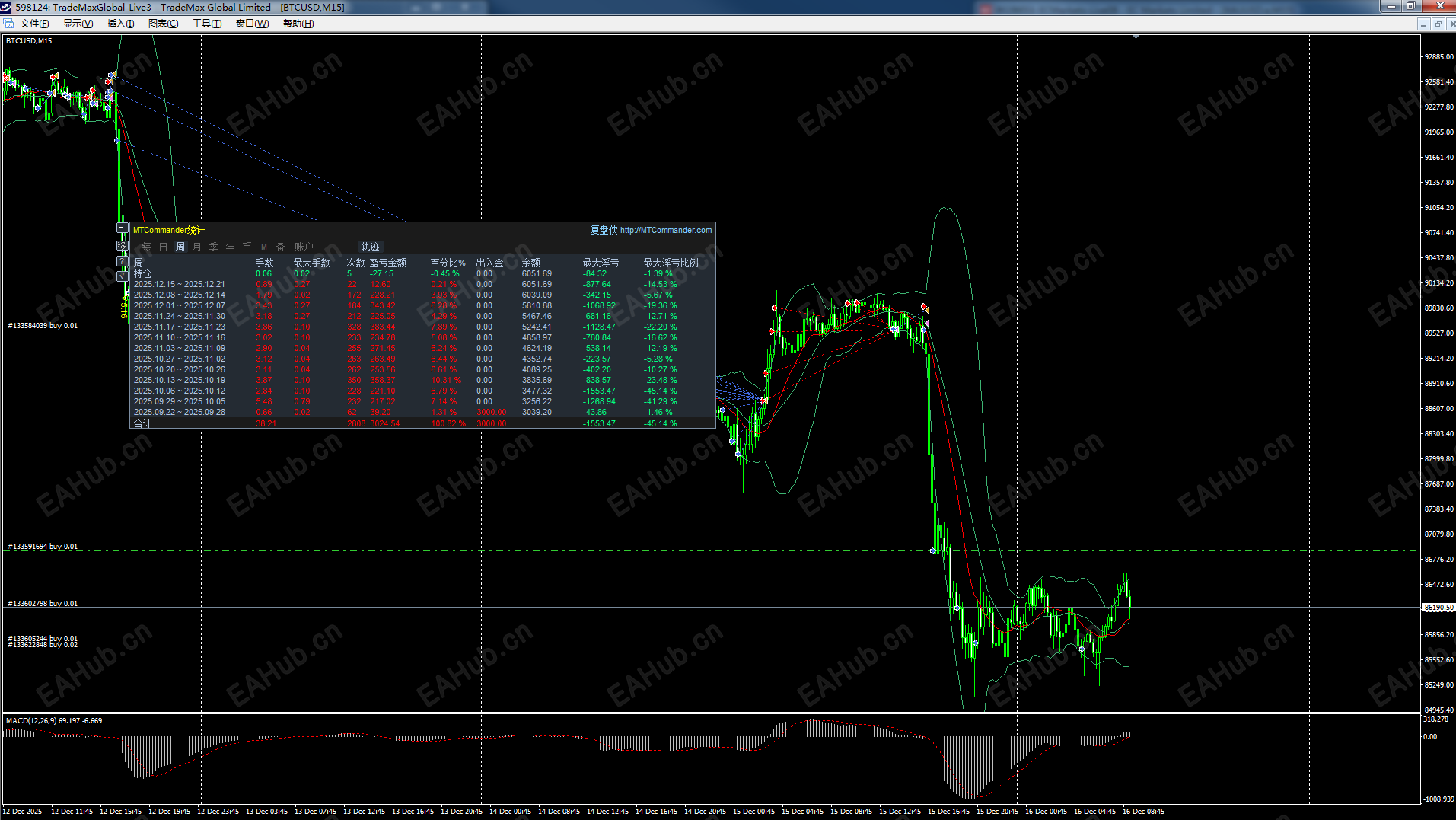The image size is (1456, 820).
Task: Click the 手数 column header
Action: click(x=264, y=263)
